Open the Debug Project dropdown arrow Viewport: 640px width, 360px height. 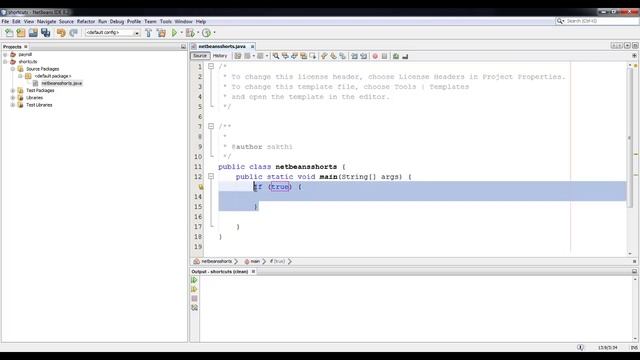198,33
